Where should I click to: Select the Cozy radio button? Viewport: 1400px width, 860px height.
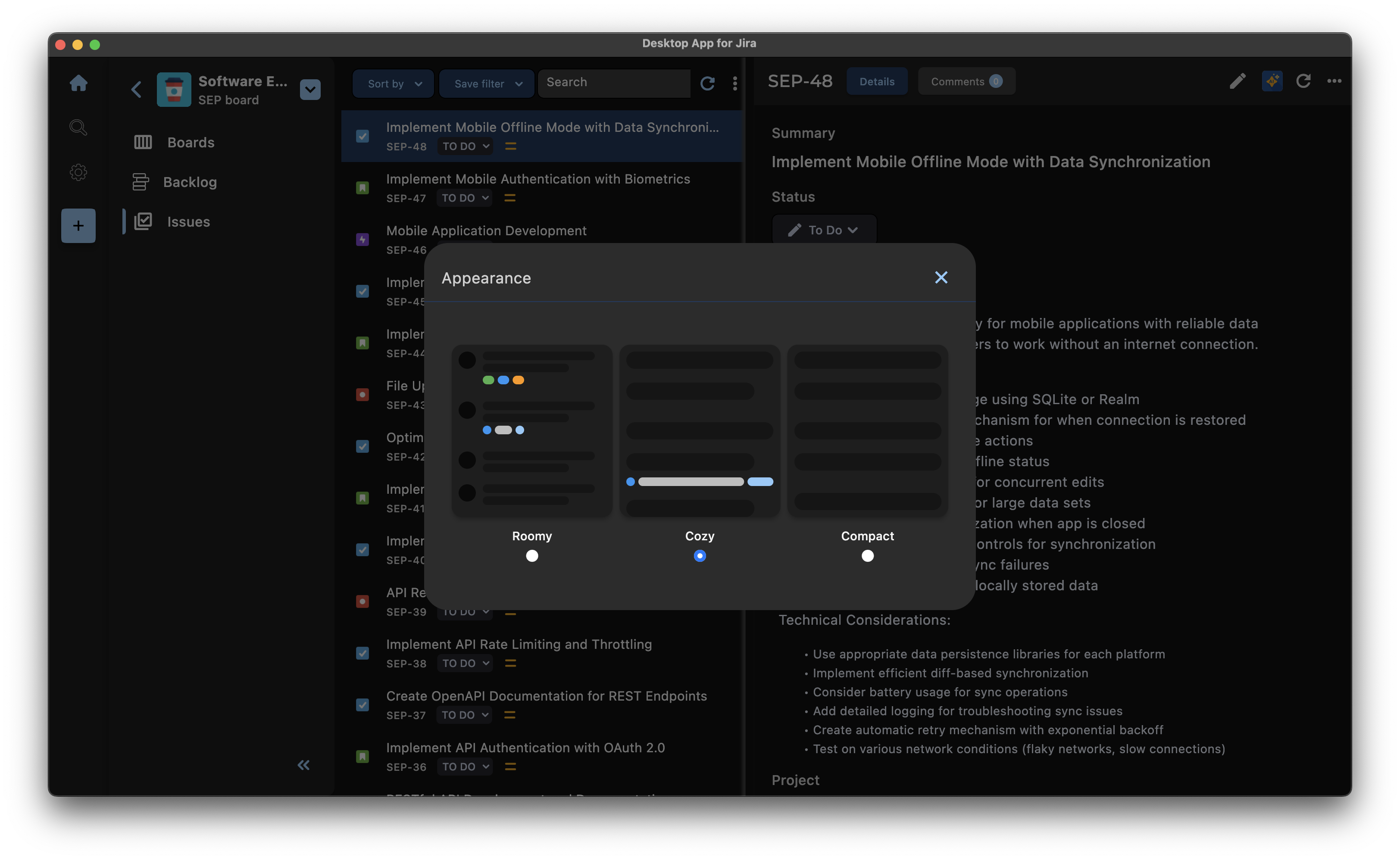click(700, 556)
